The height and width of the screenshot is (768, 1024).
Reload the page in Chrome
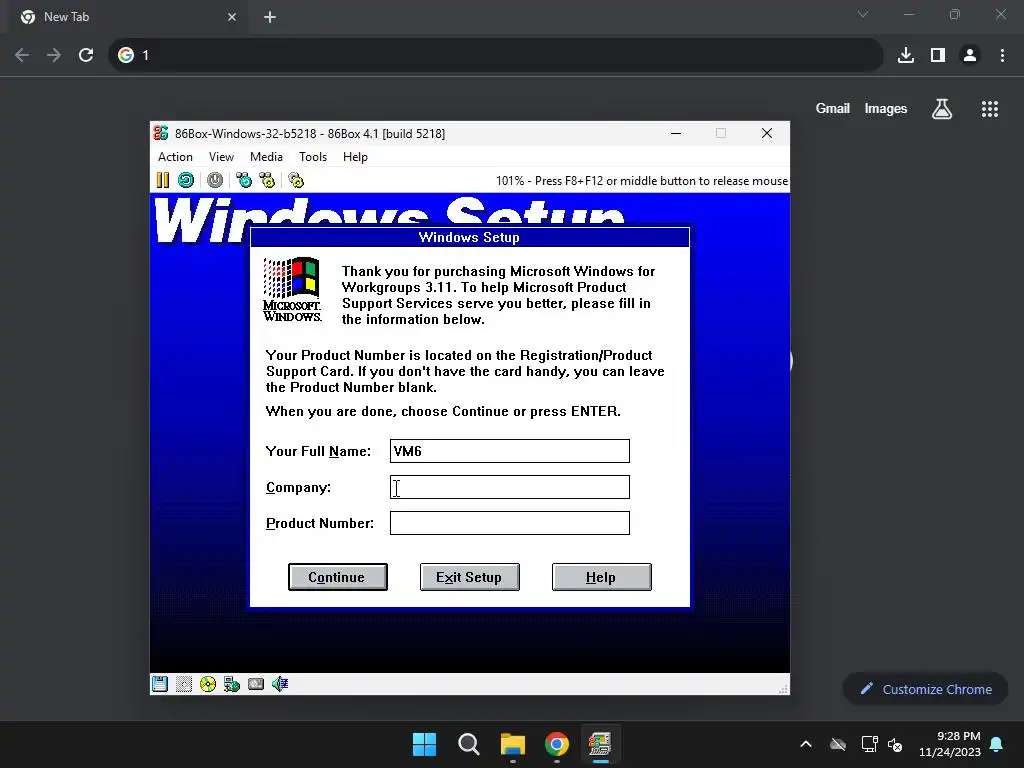(x=86, y=55)
